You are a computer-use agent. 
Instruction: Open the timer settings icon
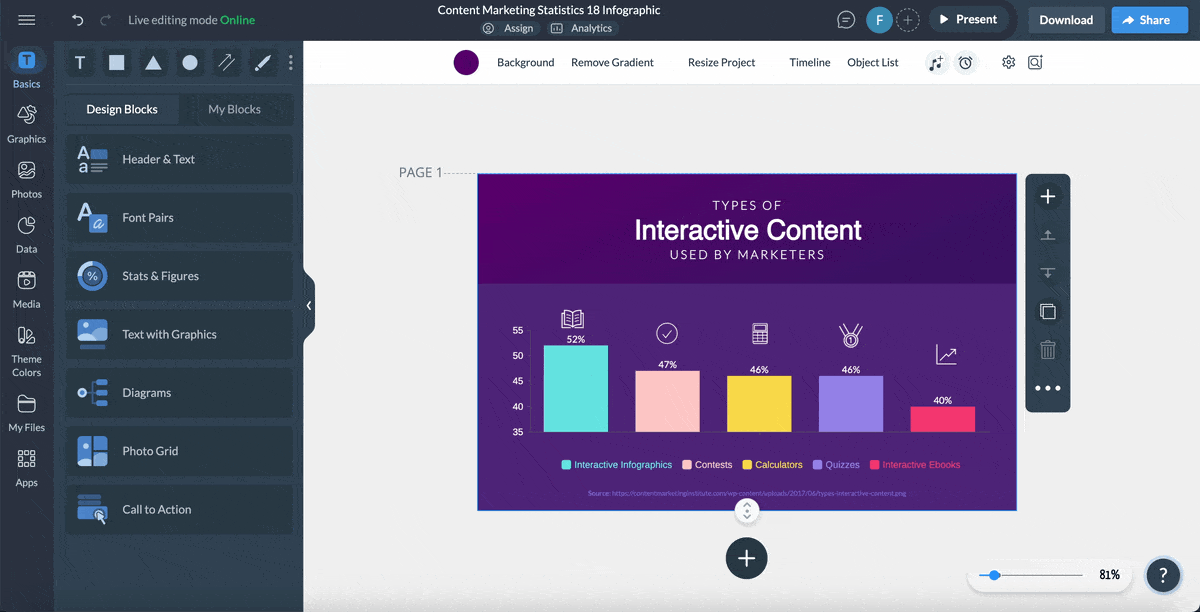pos(965,62)
